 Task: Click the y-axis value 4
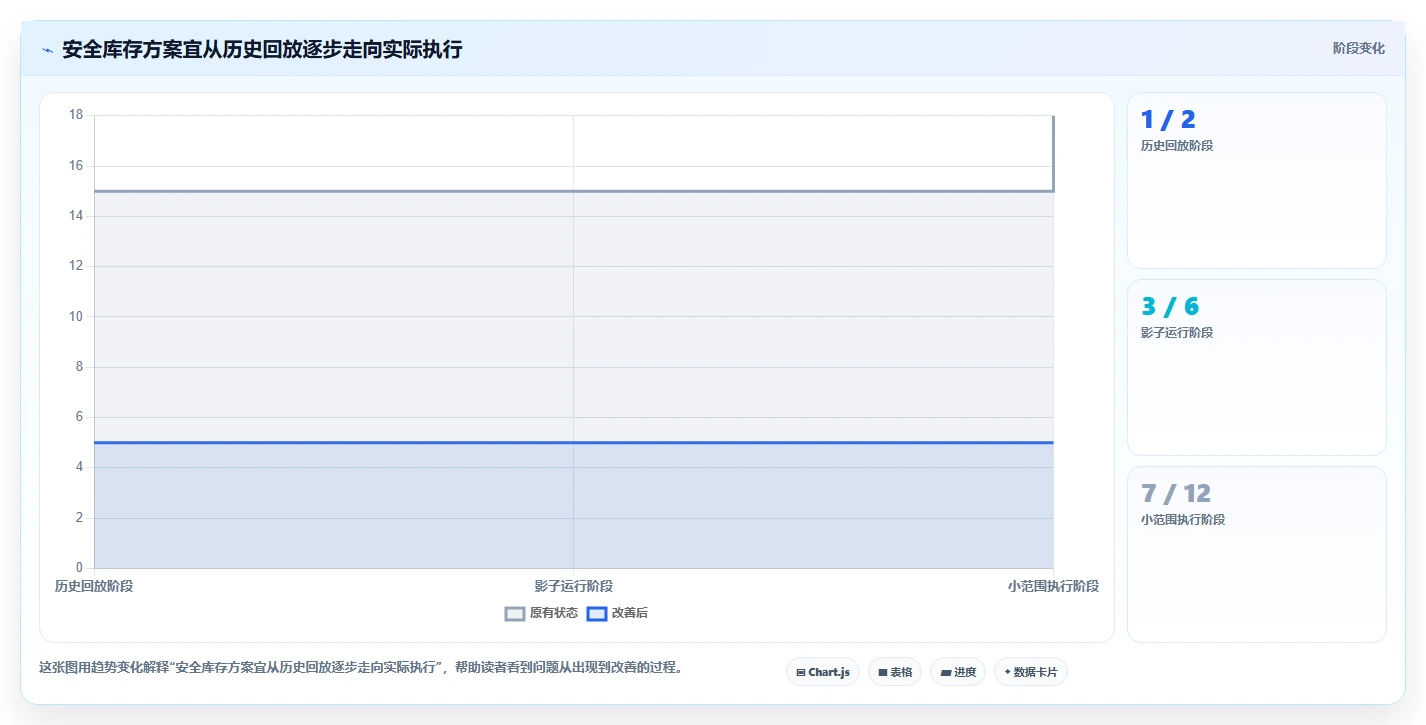[79, 467]
